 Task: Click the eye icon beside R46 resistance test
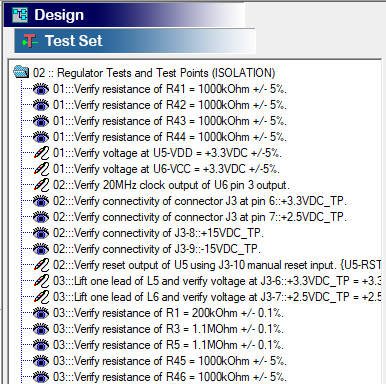(41, 377)
